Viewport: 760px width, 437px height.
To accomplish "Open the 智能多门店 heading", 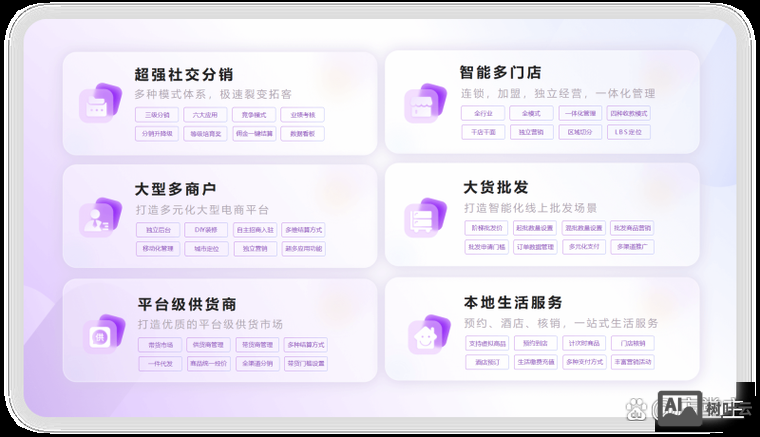I will pos(500,73).
